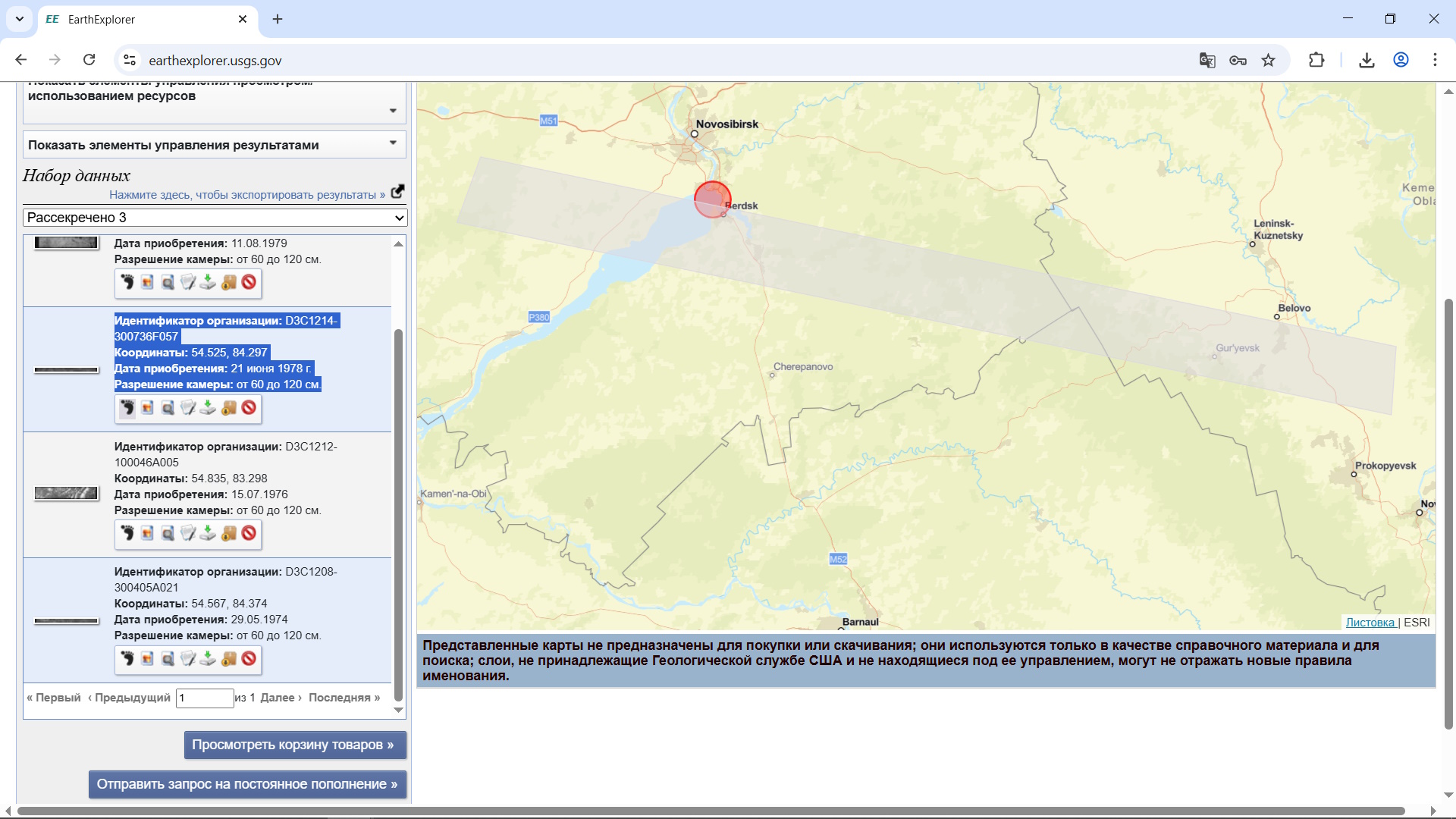Image resolution: width=1456 pixels, height=819 pixels.
Task: Click the export results icon
Action: (397, 192)
